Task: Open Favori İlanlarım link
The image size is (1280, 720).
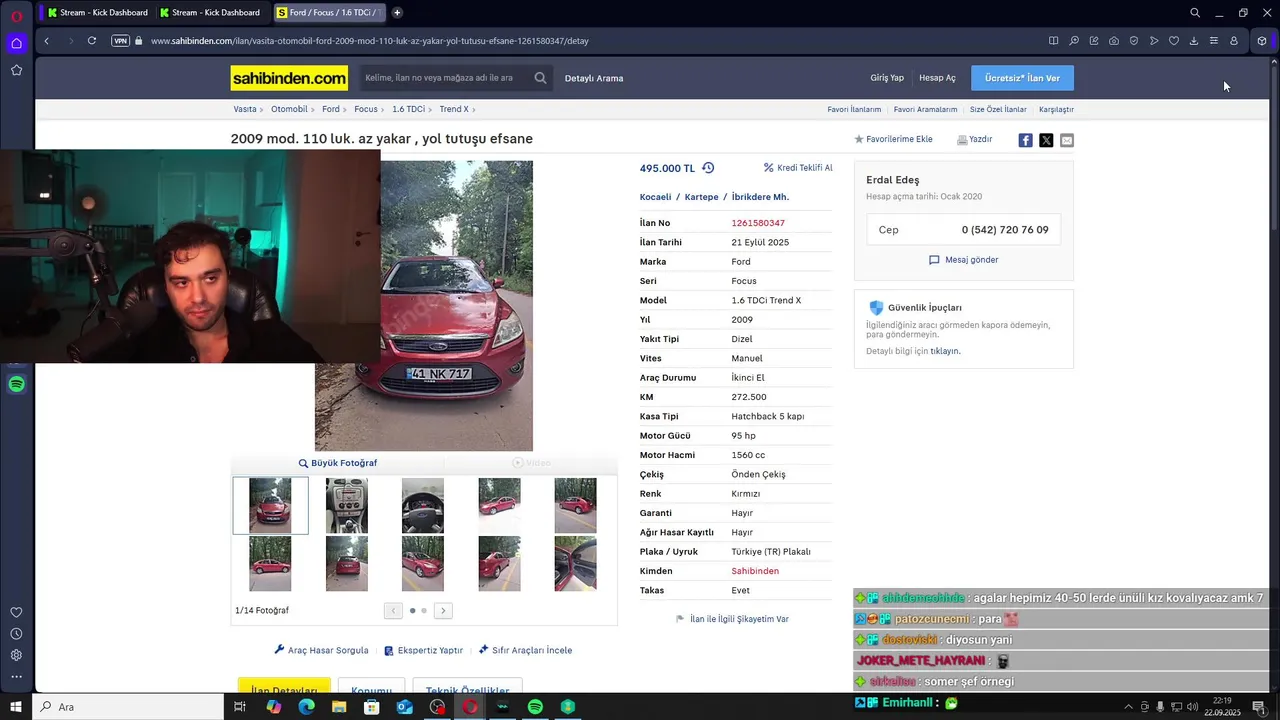Action: 854,109
